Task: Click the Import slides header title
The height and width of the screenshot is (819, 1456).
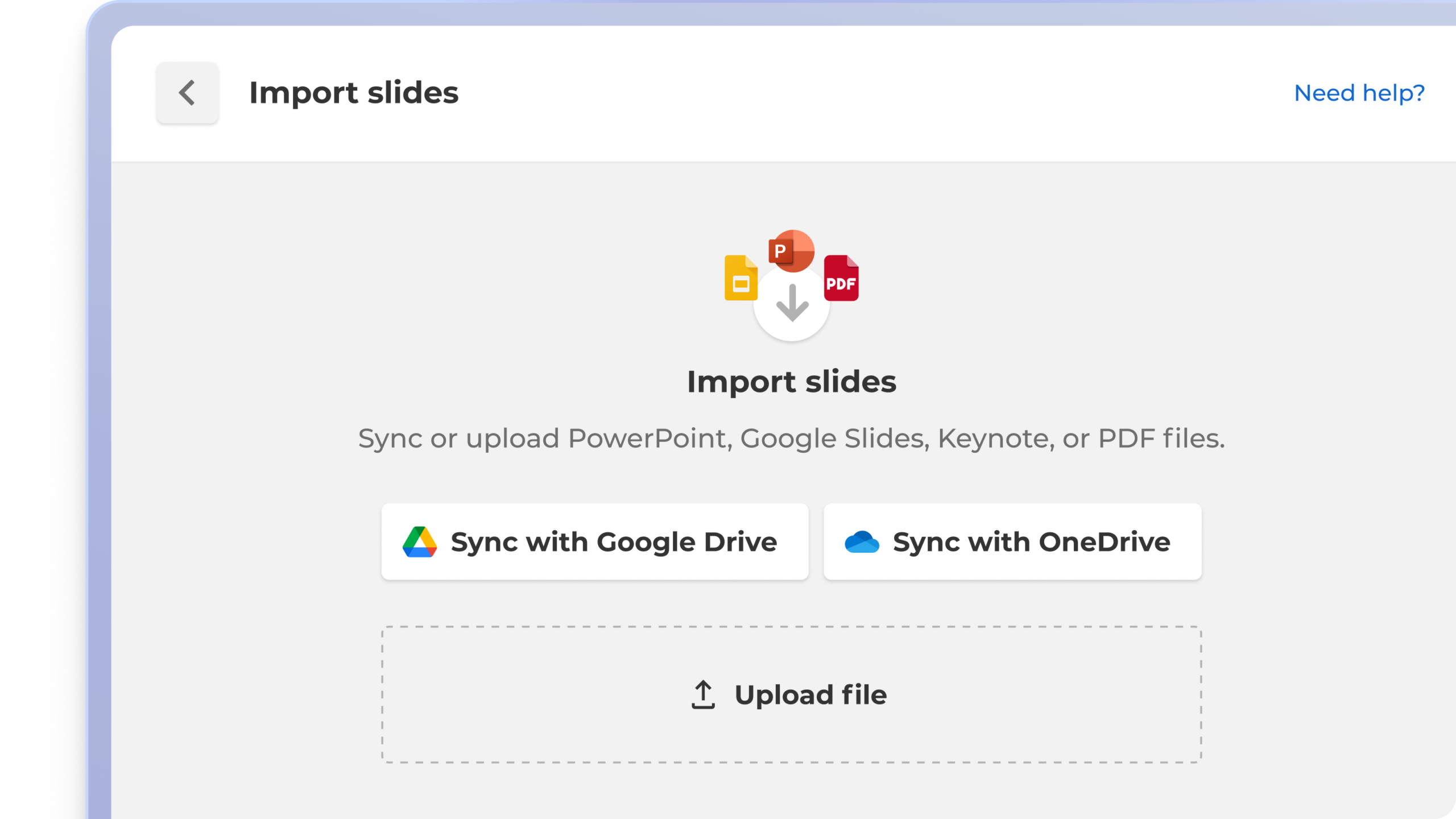Action: [x=353, y=93]
